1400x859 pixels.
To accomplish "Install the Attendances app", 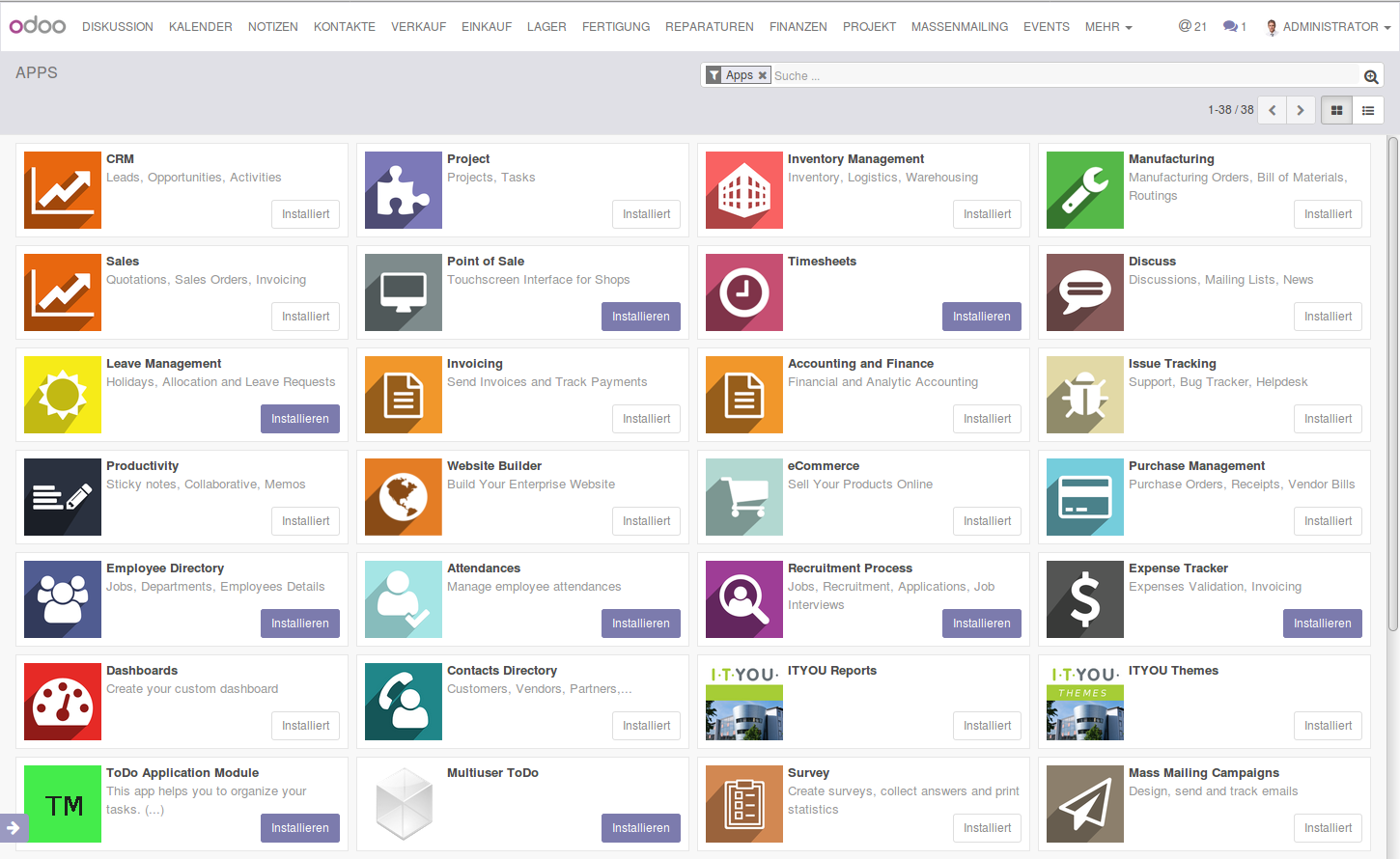I will (x=641, y=623).
